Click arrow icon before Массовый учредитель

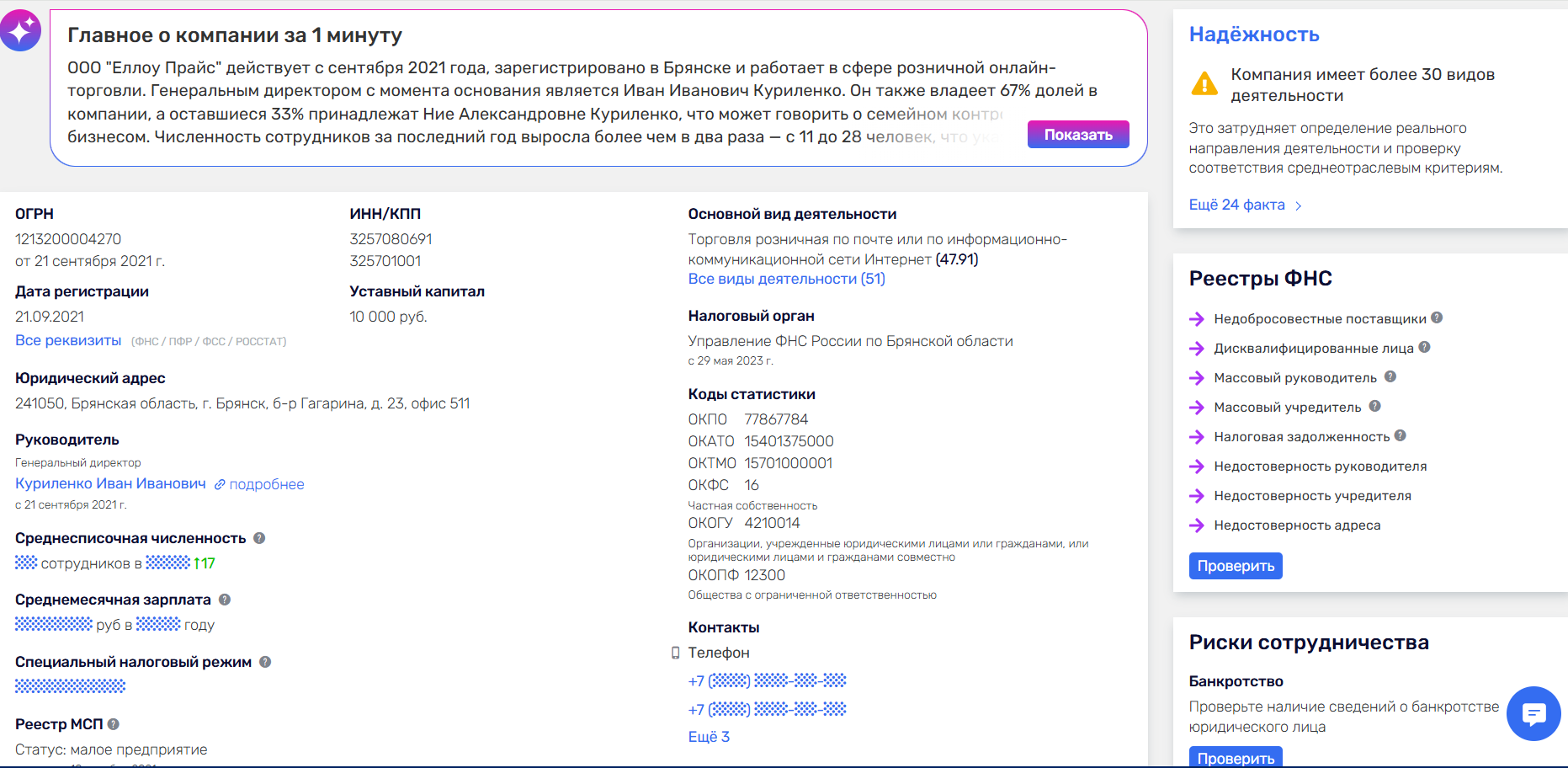[1197, 408]
